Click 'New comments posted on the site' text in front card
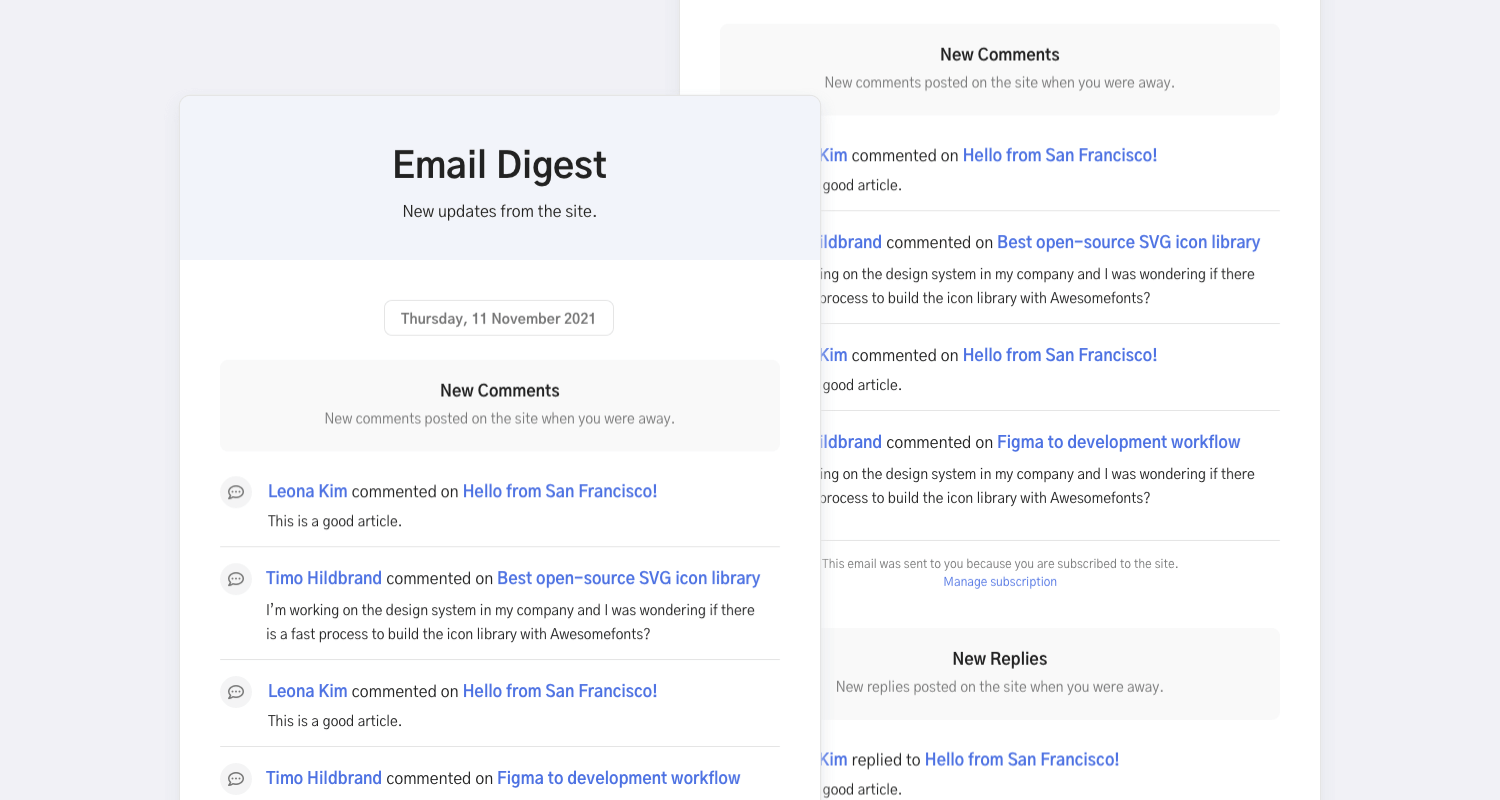Viewport: 1500px width, 800px height. pyautogui.click(x=500, y=419)
